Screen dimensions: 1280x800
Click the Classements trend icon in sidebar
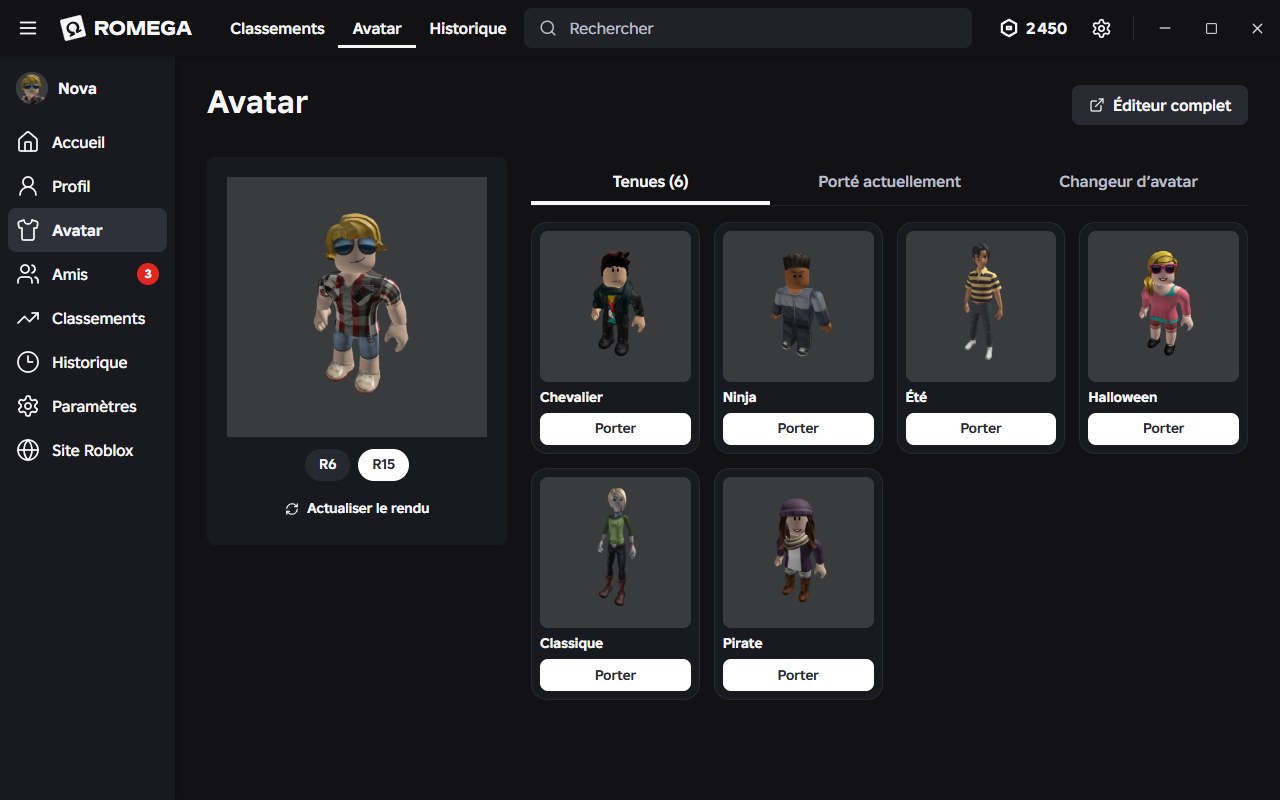click(x=28, y=318)
